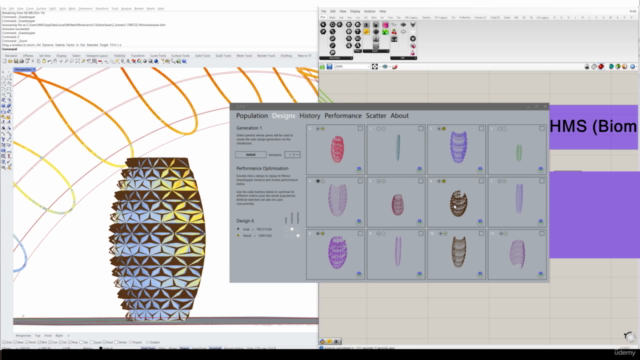This screenshot has width=640, height=360.
Task: Check the small green design card's selection box
Action: coord(542,129)
